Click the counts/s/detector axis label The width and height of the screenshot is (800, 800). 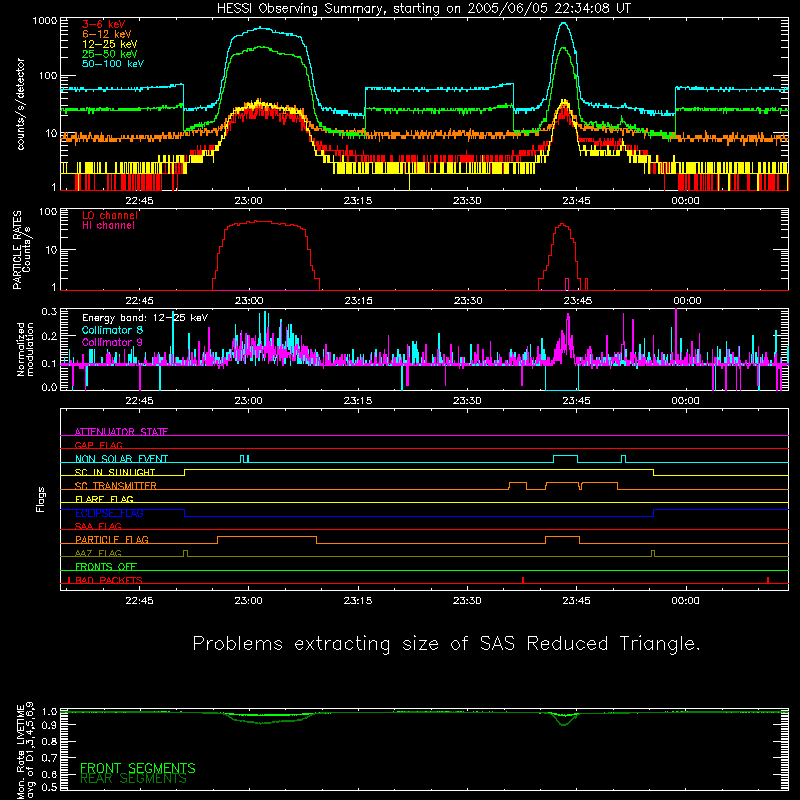pos(20,104)
